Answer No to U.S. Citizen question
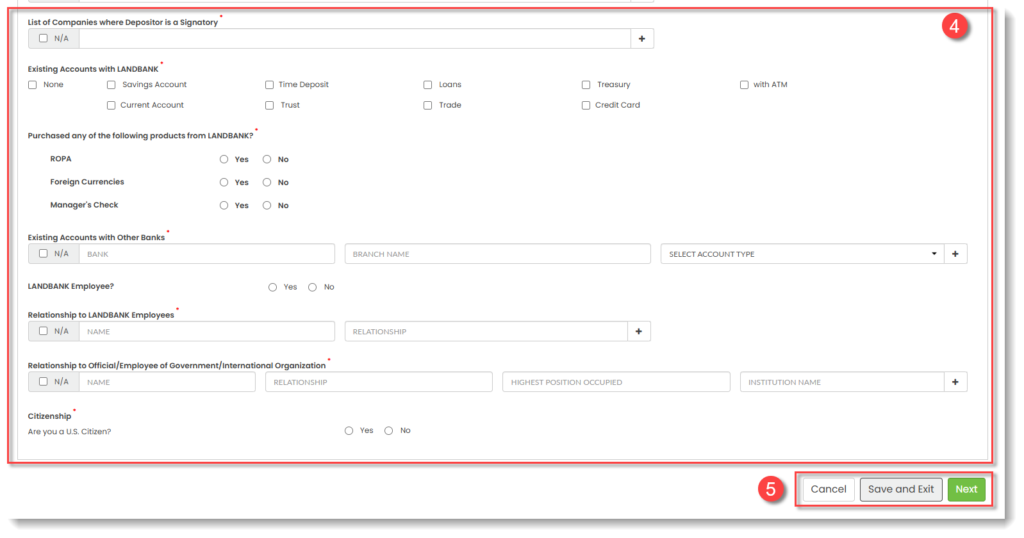Viewport: 1024px width, 538px height. point(389,431)
